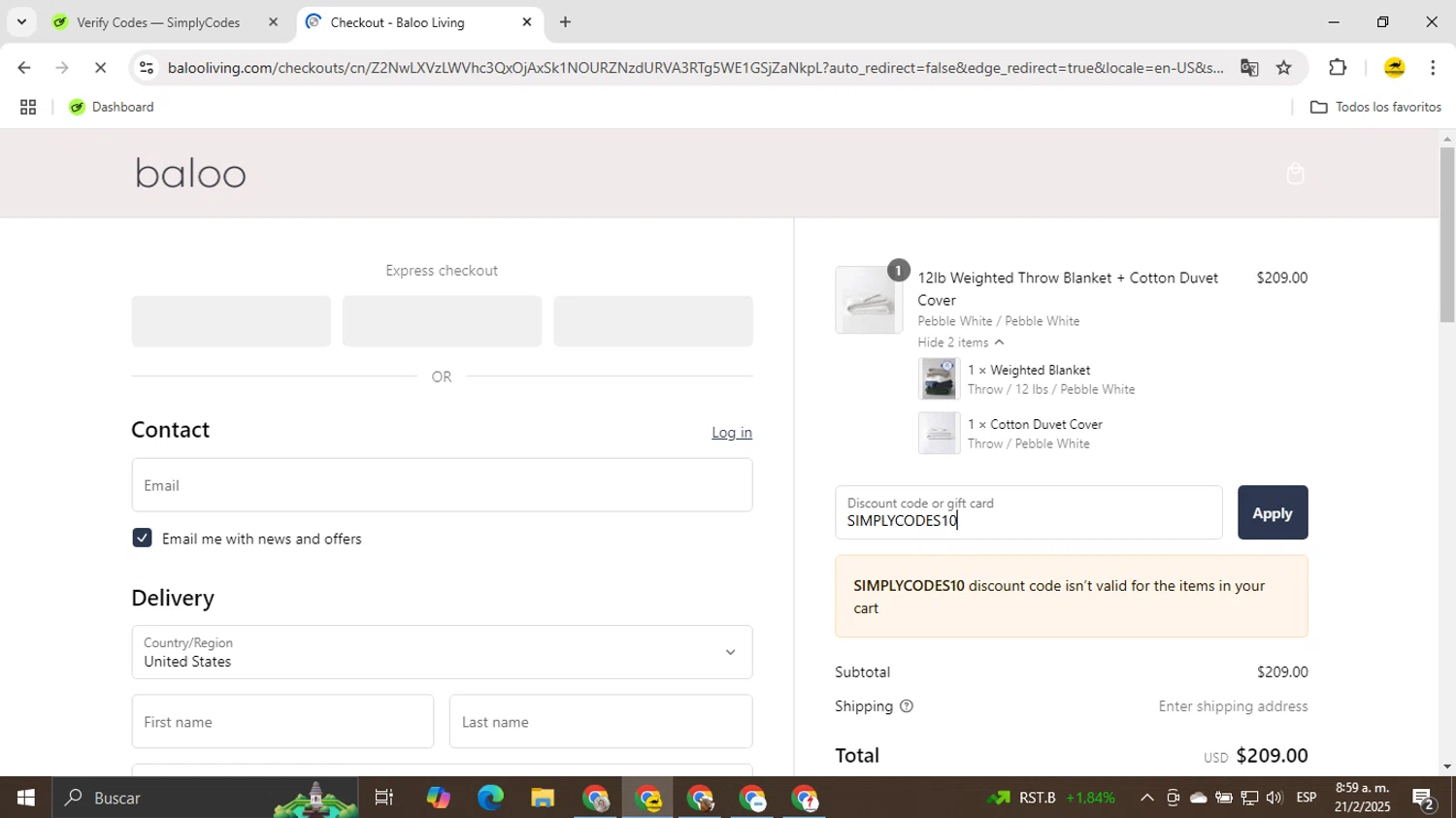Click the Weighted Blanket item thumbnail
Screen dimensions: 1456x818
[x=939, y=378]
